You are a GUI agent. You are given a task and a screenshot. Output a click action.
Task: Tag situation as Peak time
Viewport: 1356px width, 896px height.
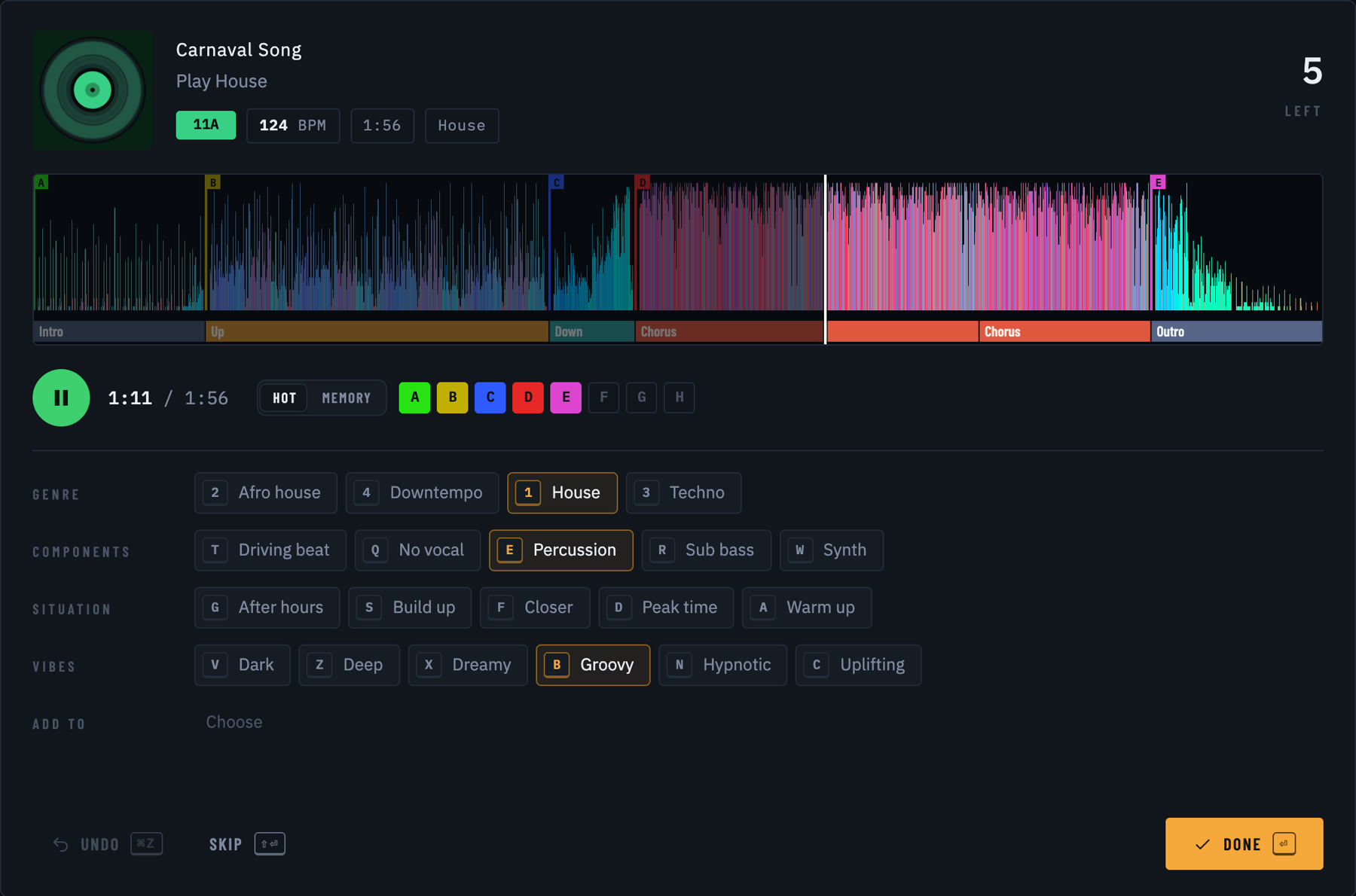666,608
